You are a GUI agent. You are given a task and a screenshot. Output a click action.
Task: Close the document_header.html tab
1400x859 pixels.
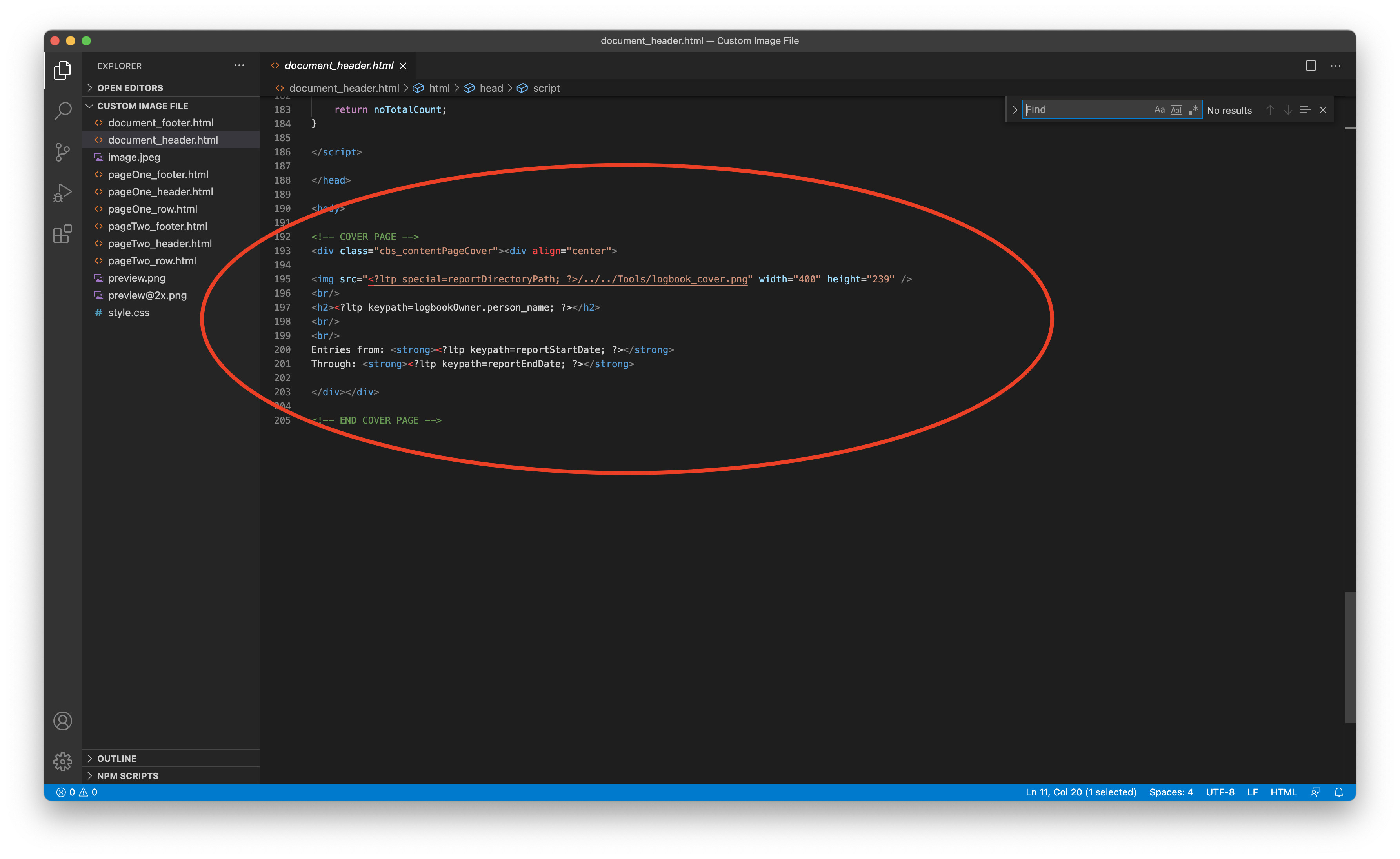[x=403, y=66]
